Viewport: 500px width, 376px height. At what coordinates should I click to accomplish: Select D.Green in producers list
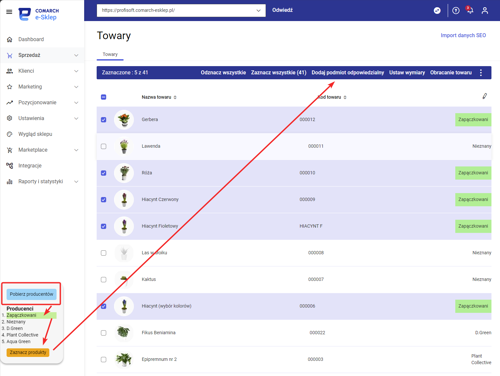click(15, 328)
